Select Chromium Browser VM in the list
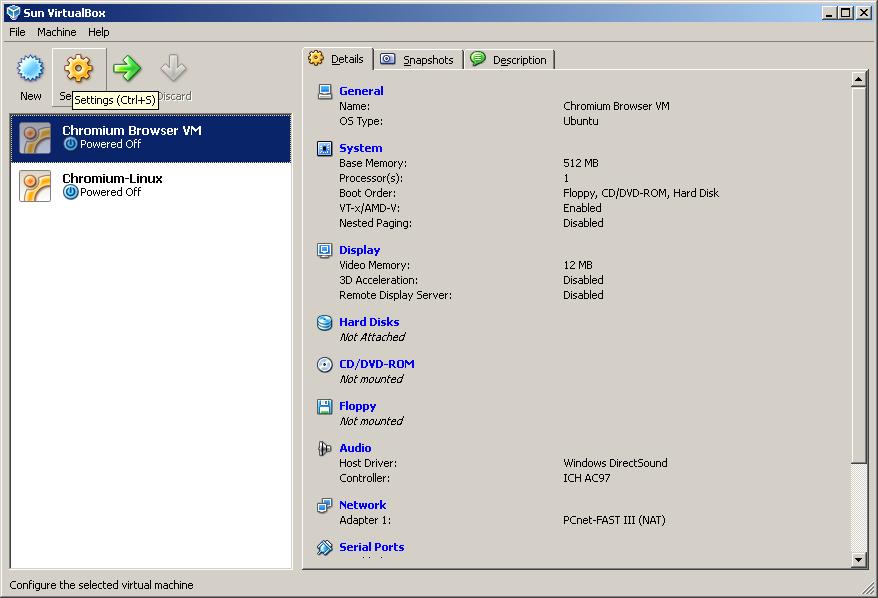This screenshot has height=598, width=878. coord(151,138)
